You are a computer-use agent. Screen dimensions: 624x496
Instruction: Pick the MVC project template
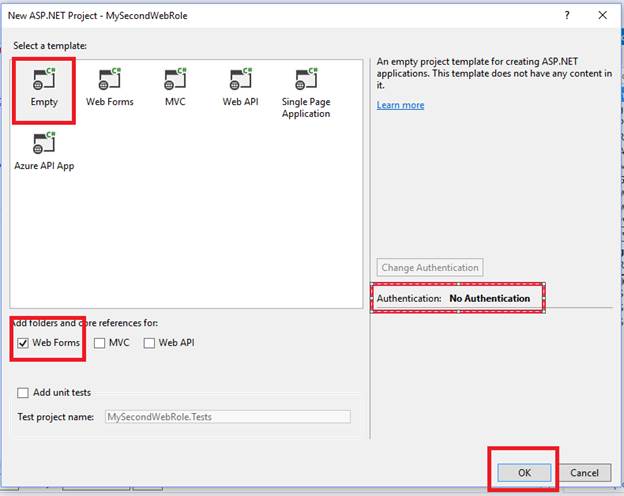(x=175, y=88)
